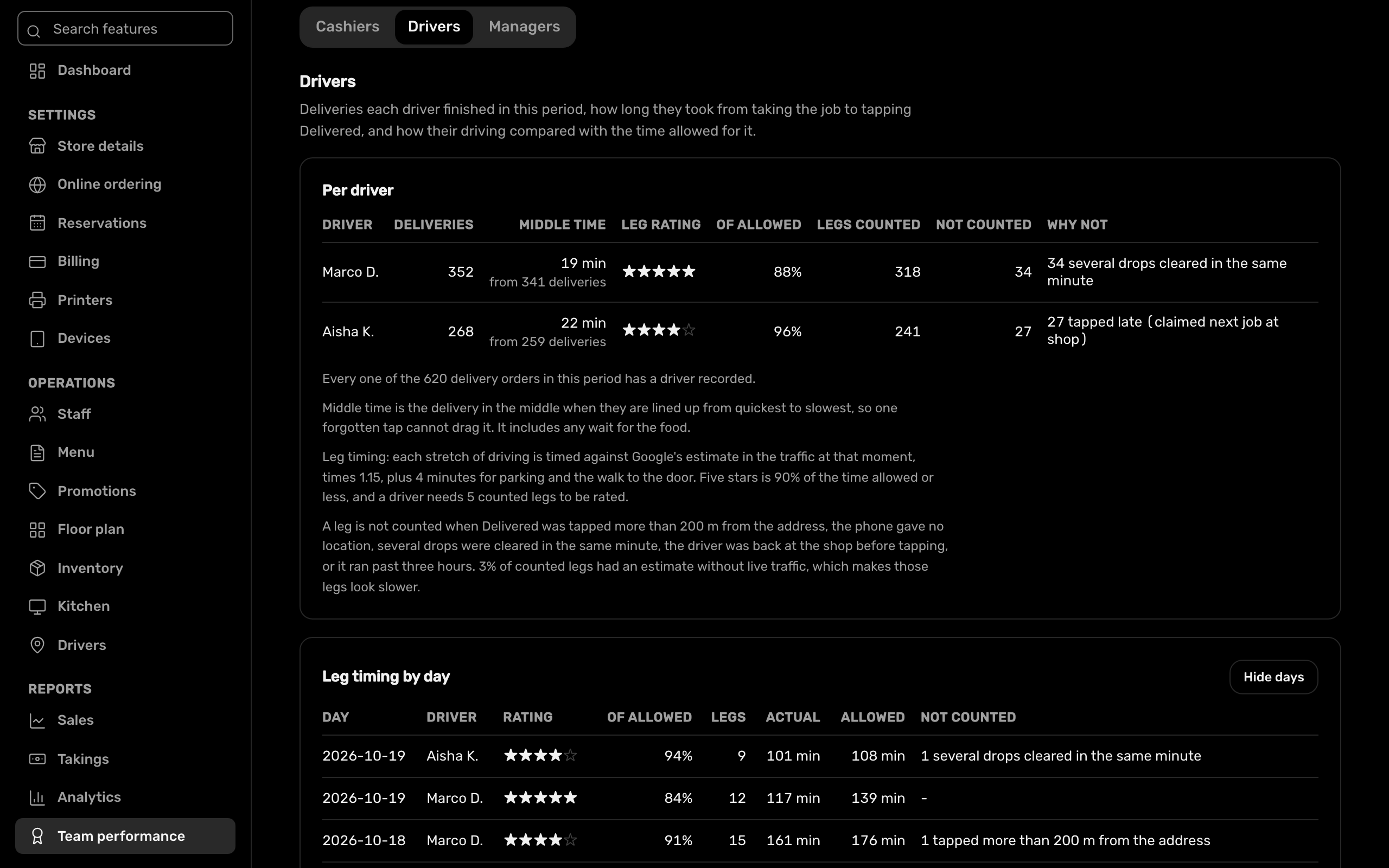The image size is (1389, 868).
Task: Click the Menu document icon
Action: pyautogui.click(x=37, y=453)
